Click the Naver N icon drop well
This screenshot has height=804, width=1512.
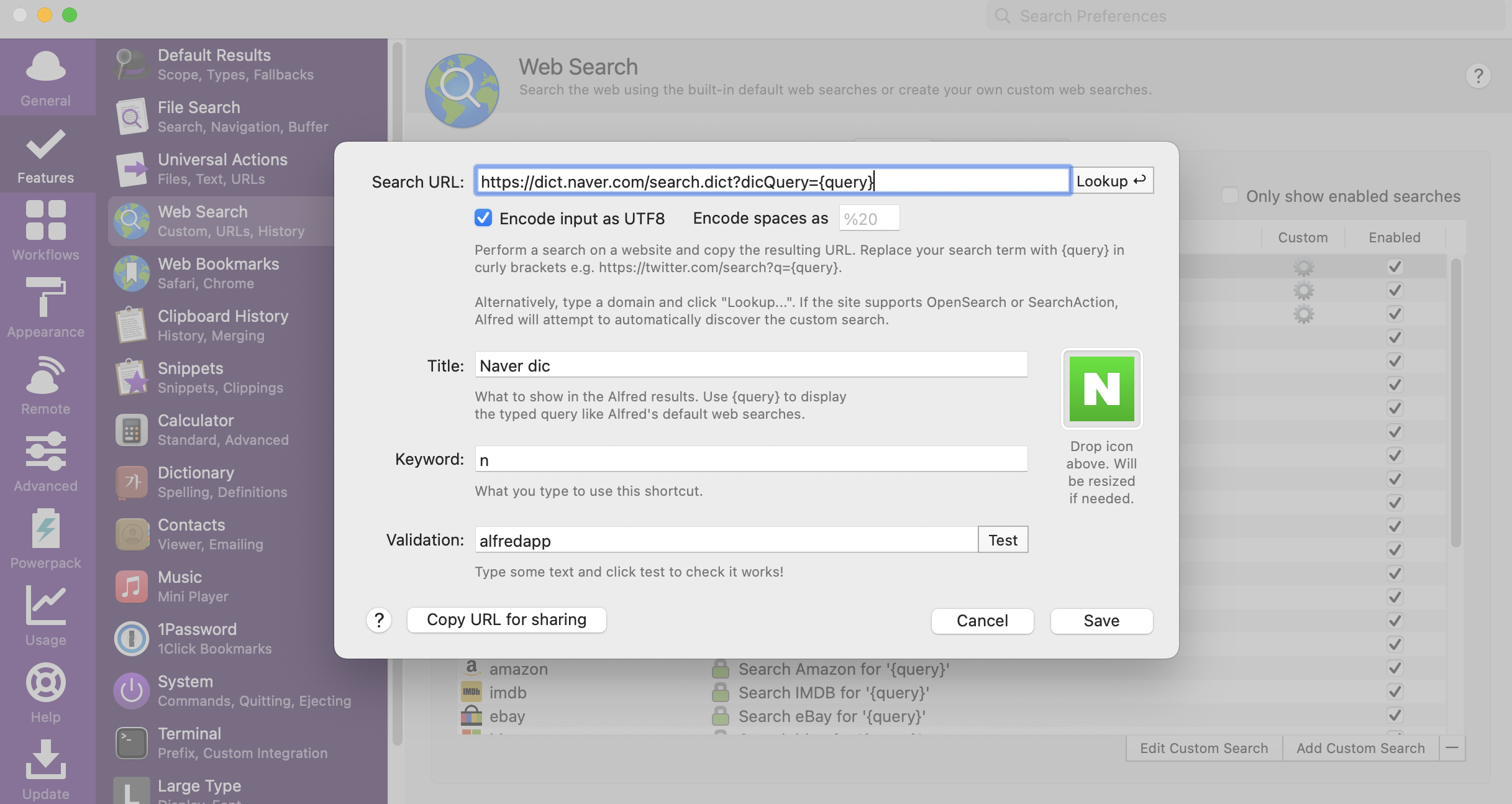[x=1101, y=389]
